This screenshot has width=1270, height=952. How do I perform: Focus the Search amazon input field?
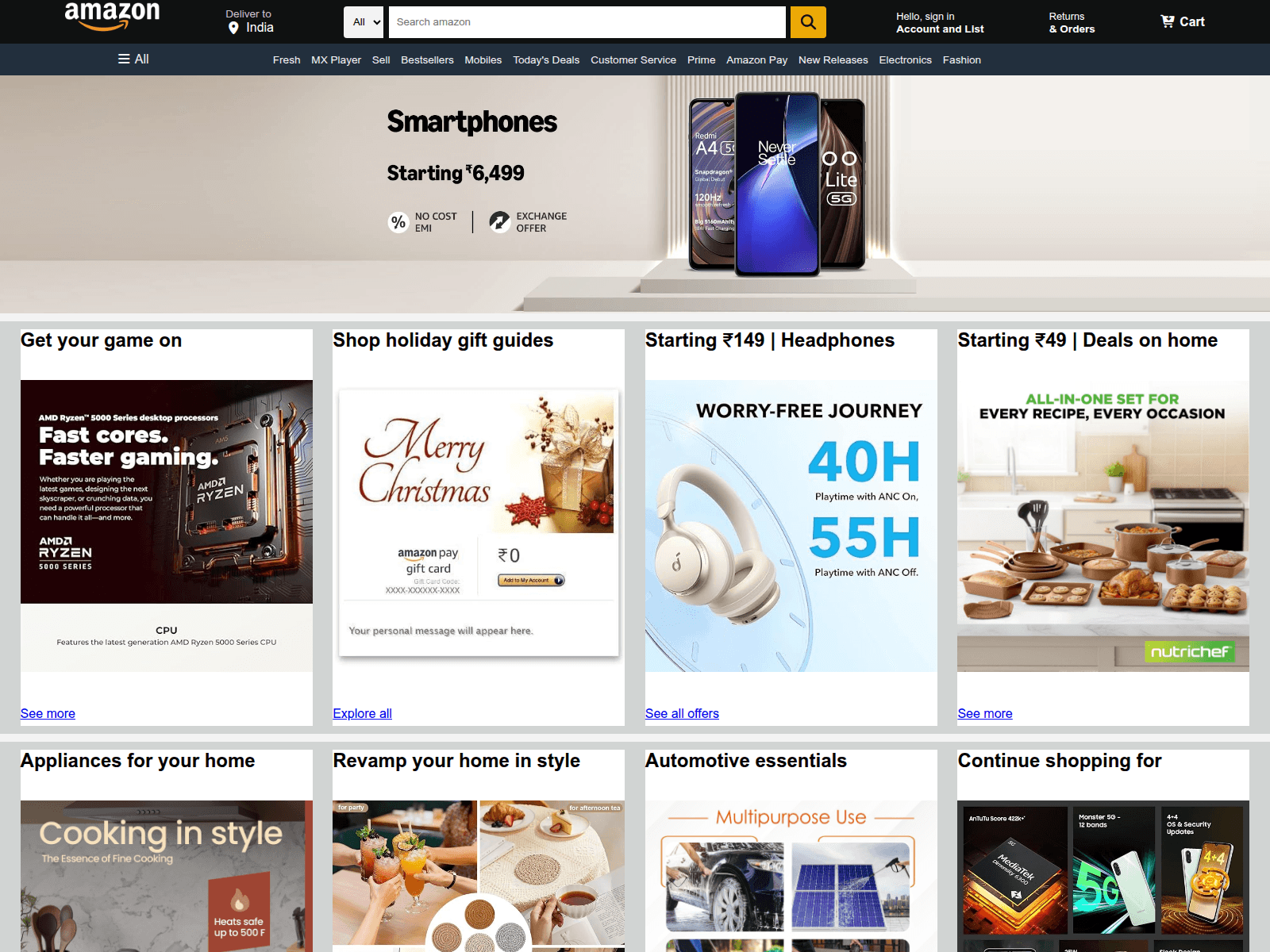point(587,22)
